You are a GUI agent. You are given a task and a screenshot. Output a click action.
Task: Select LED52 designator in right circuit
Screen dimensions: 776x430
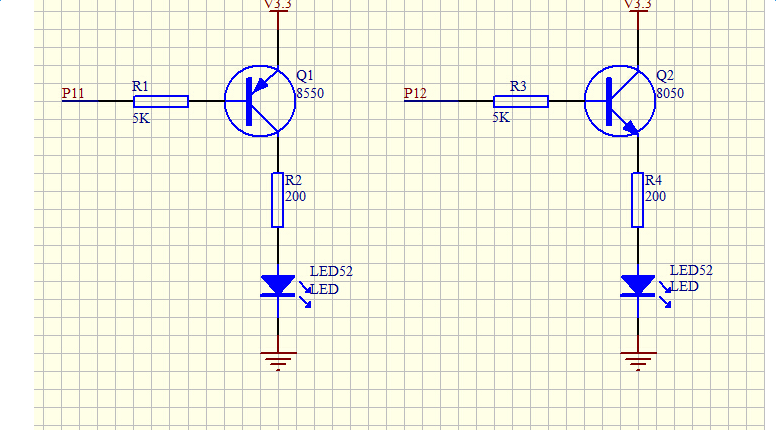click(691, 270)
